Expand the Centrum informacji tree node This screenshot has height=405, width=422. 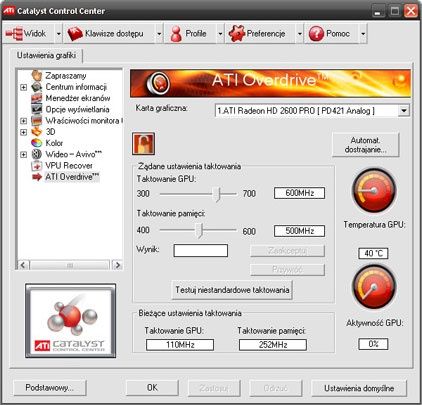23,87
